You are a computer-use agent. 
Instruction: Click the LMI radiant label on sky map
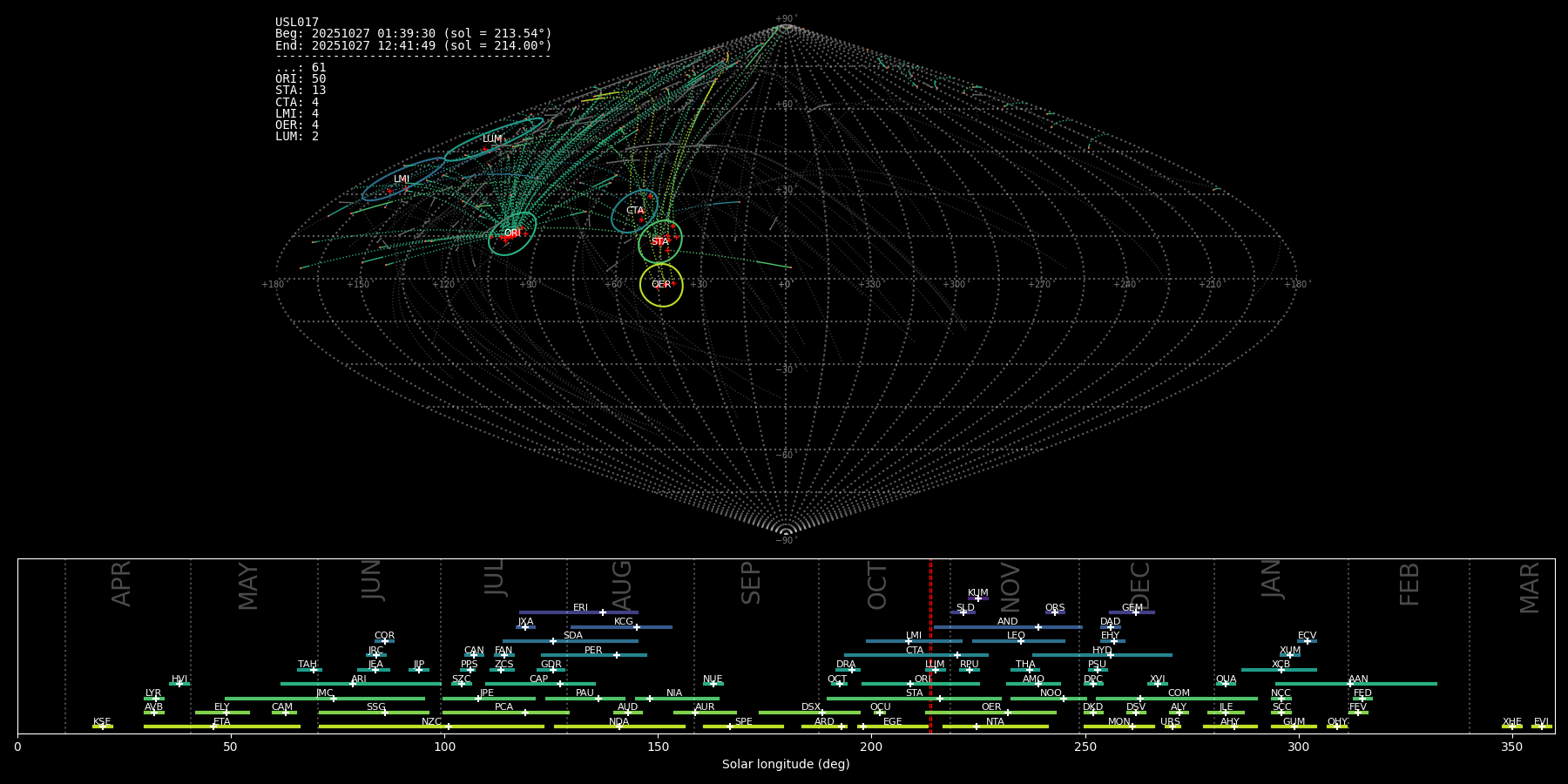click(x=402, y=179)
